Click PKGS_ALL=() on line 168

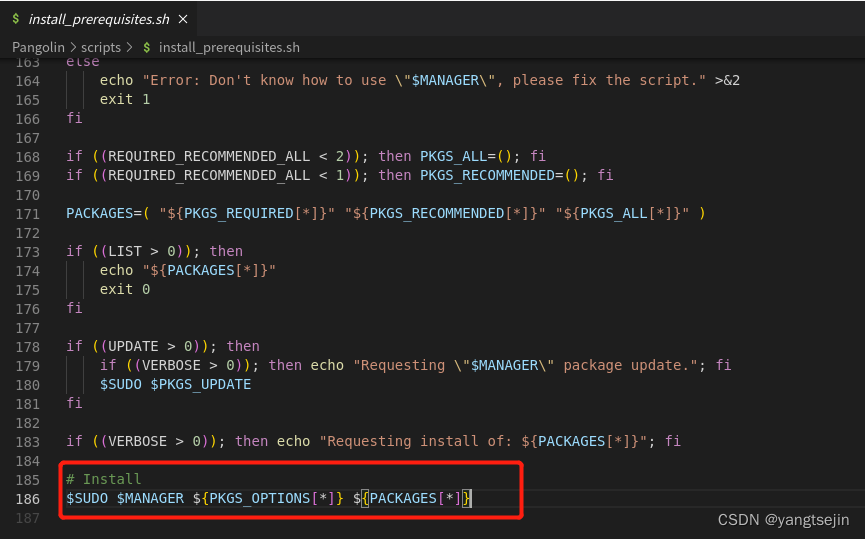click(x=466, y=156)
